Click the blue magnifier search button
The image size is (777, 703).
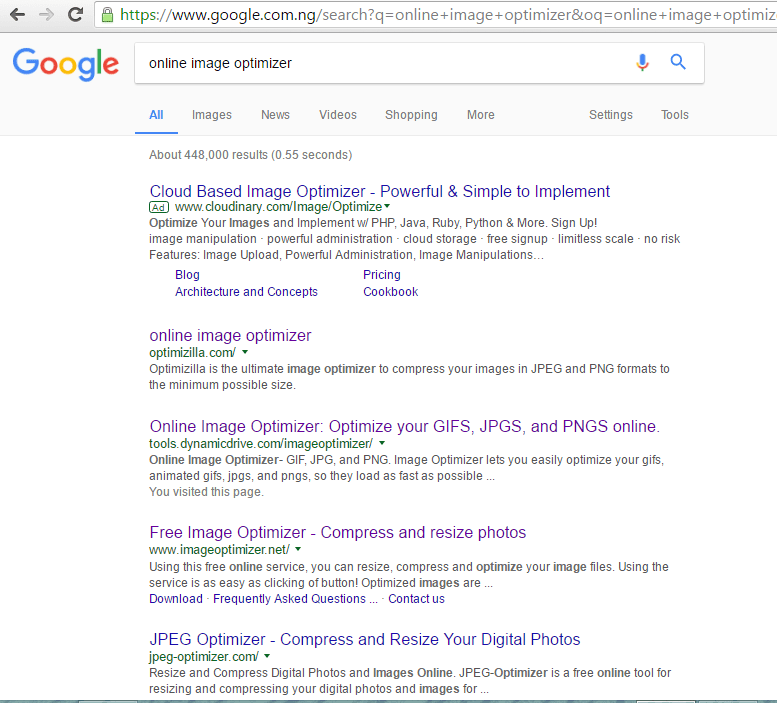click(x=678, y=62)
